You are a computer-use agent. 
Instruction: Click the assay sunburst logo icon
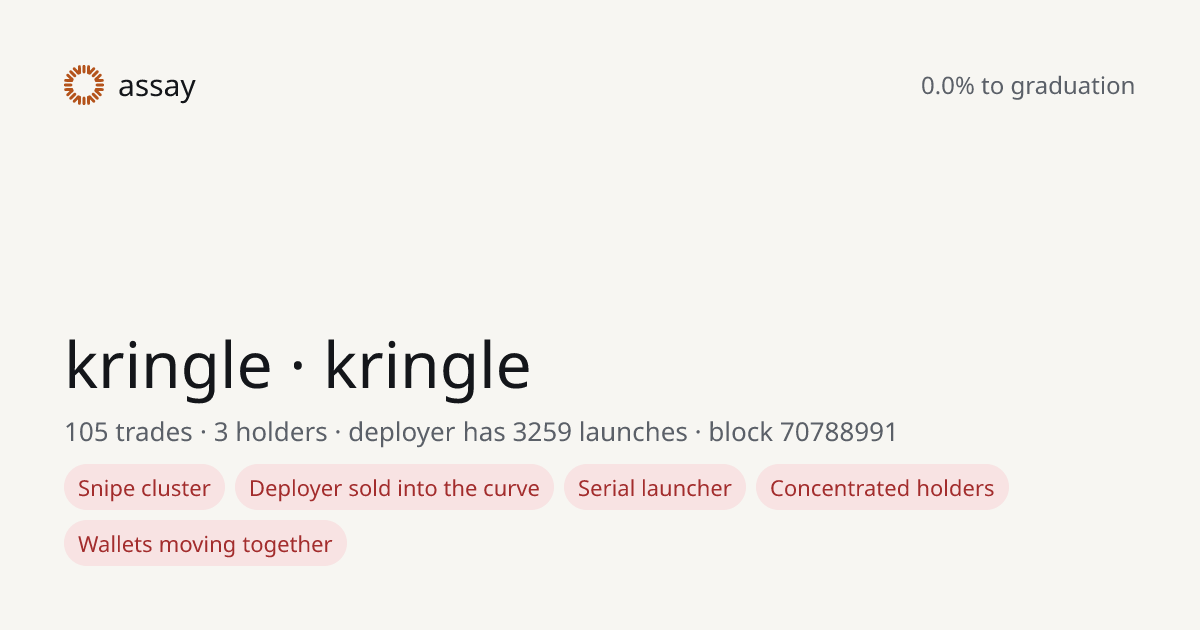pyautogui.click(x=84, y=85)
